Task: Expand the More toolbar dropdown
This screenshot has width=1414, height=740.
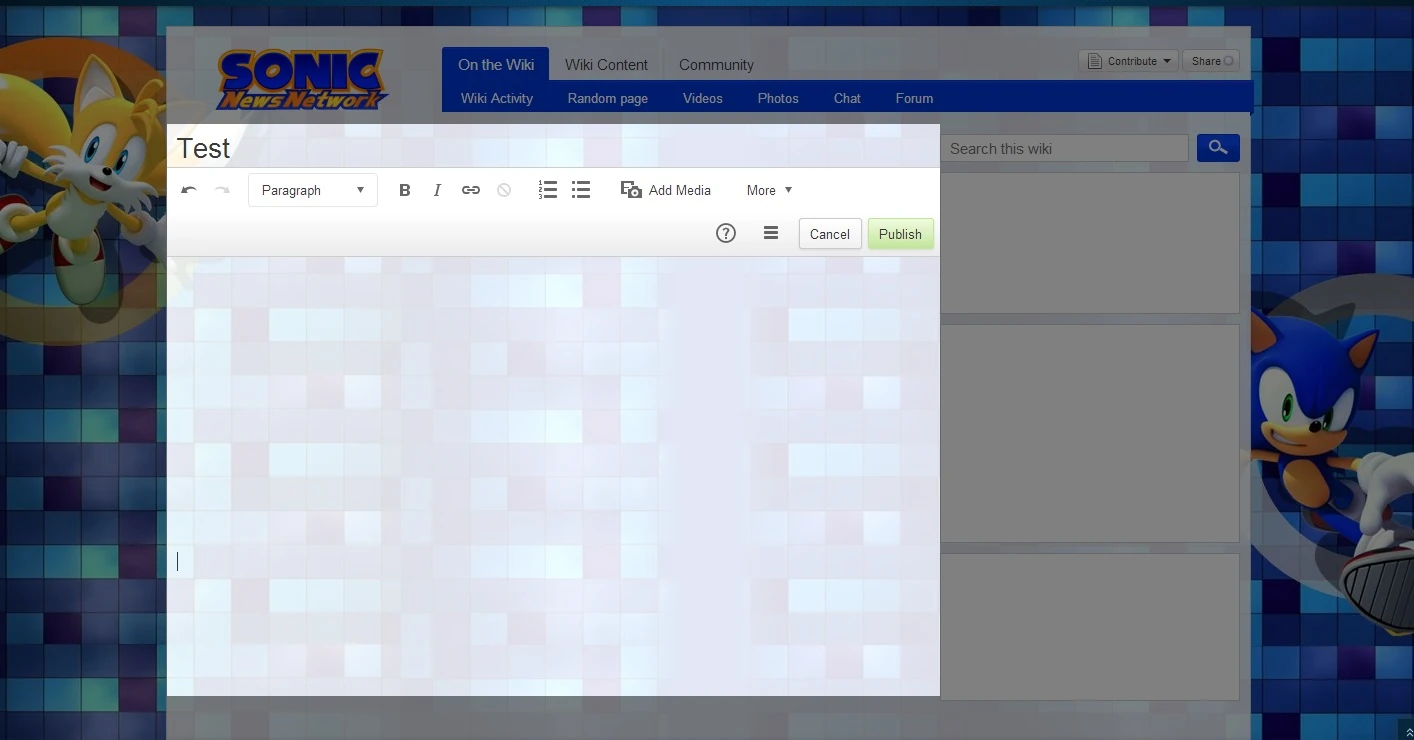Action: [x=769, y=190]
